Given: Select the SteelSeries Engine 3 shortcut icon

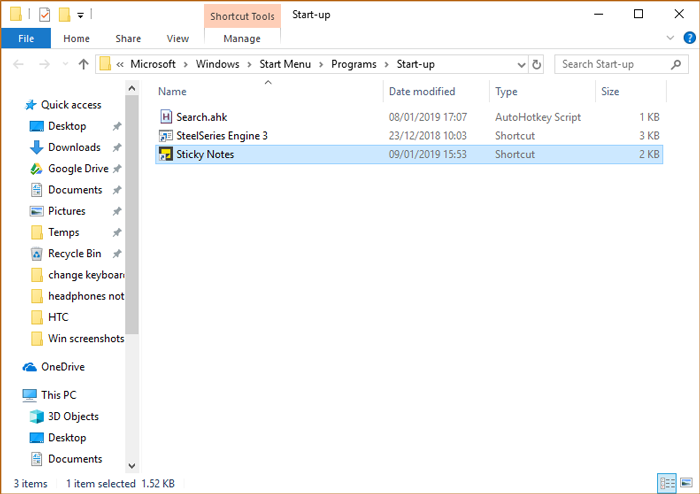Looking at the screenshot, I should pos(166,136).
